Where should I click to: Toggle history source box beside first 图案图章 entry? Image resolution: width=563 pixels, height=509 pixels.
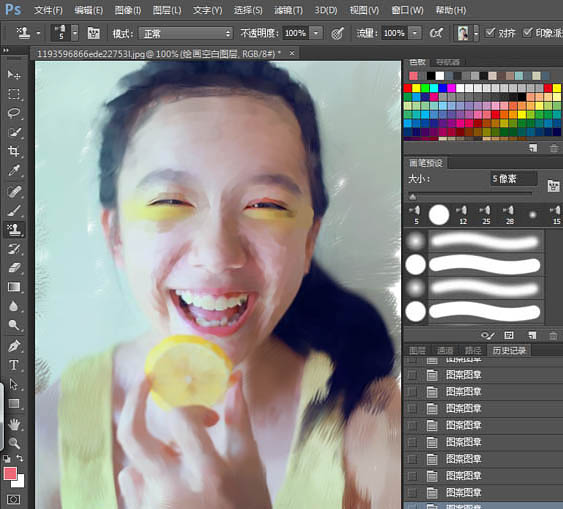pyautogui.click(x=412, y=375)
